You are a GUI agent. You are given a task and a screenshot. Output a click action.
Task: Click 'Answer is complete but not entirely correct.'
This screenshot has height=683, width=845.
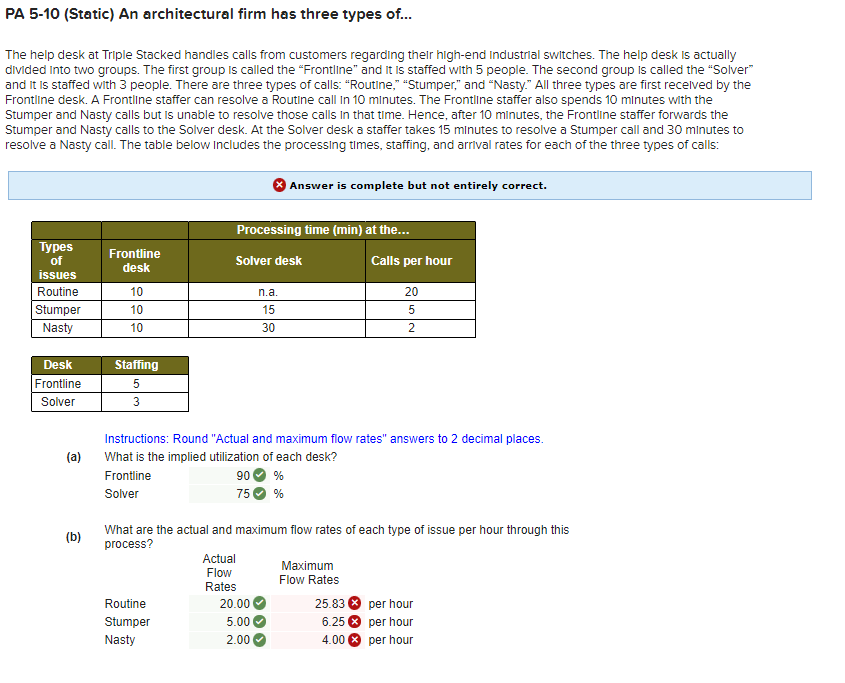tap(418, 185)
